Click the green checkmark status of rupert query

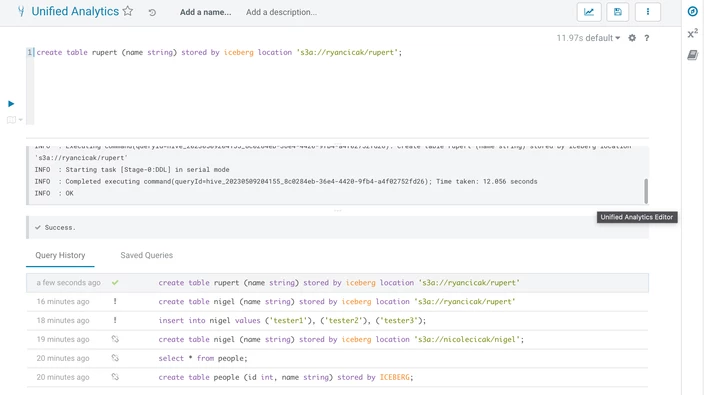pyautogui.click(x=115, y=283)
